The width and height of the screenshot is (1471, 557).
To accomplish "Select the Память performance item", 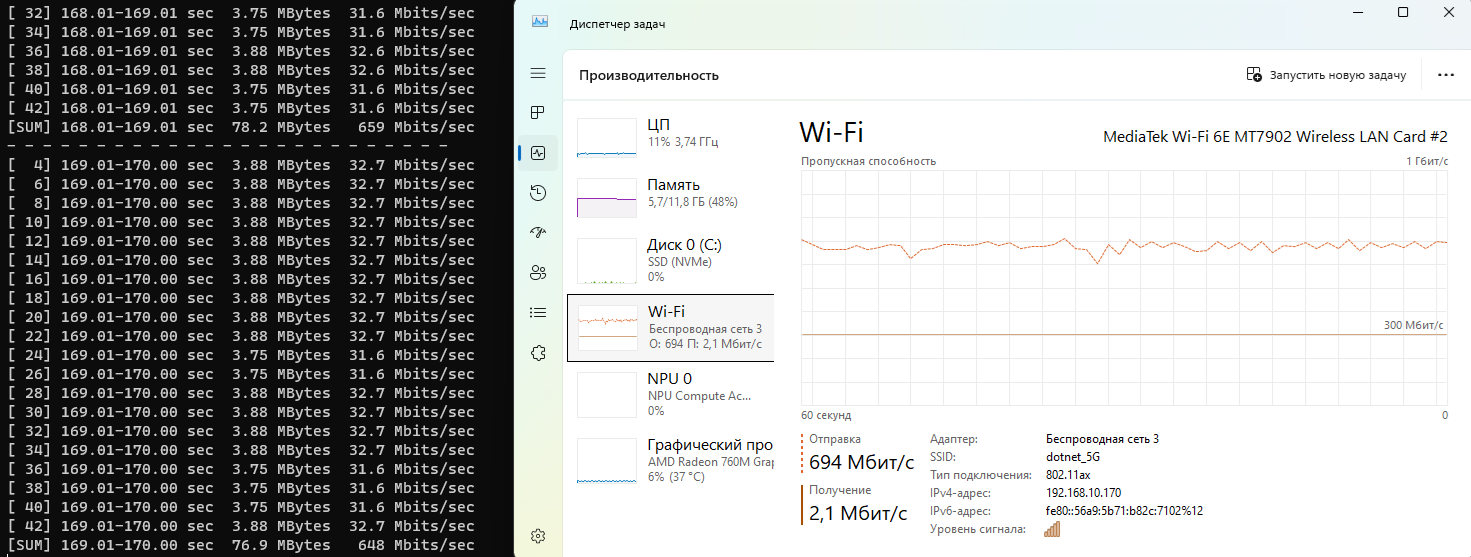I will point(670,197).
